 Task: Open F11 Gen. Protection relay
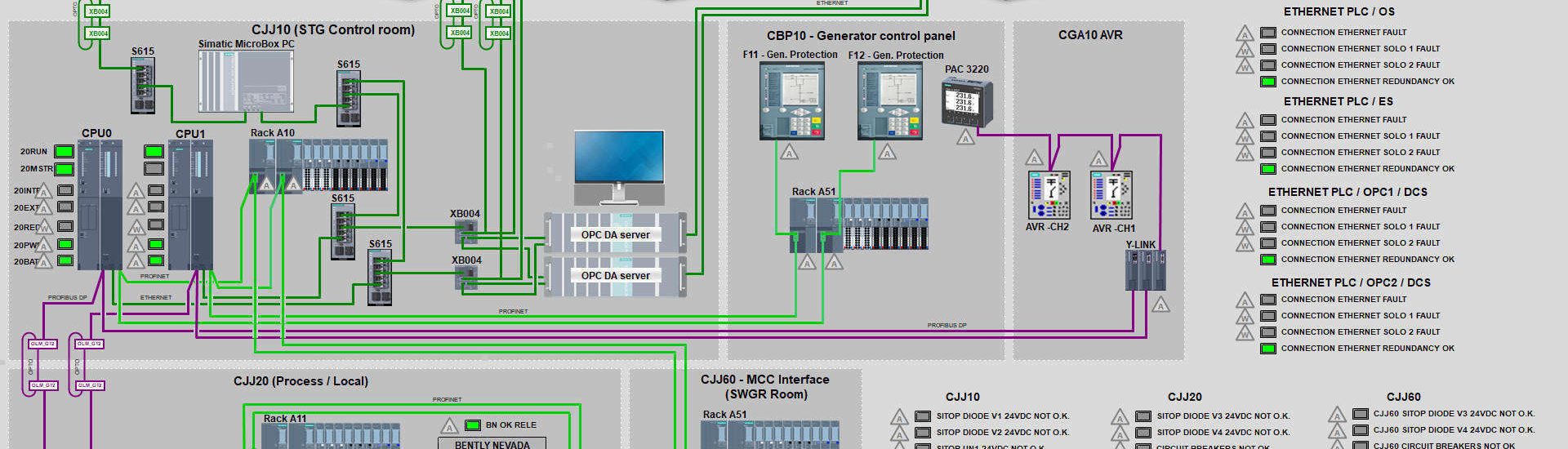(x=791, y=101)
